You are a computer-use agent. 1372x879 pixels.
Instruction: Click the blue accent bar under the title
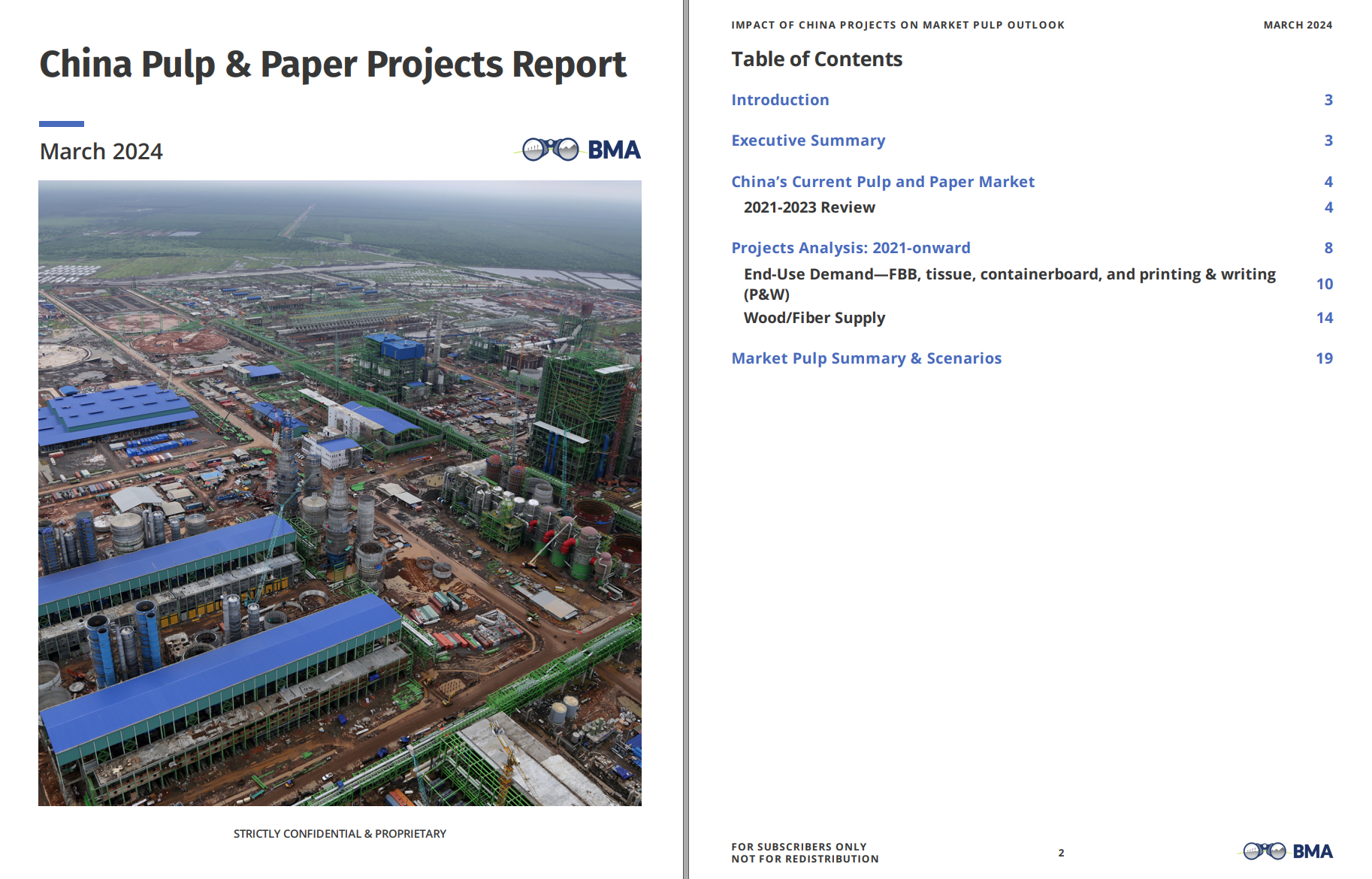[61, 124]
